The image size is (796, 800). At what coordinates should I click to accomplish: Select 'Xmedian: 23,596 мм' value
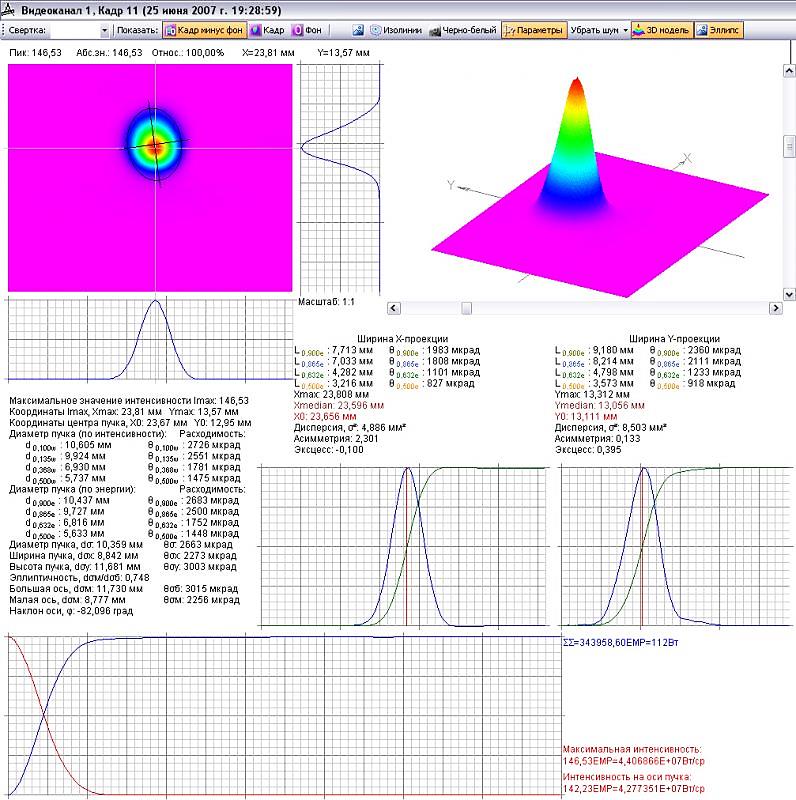(339, 405)
